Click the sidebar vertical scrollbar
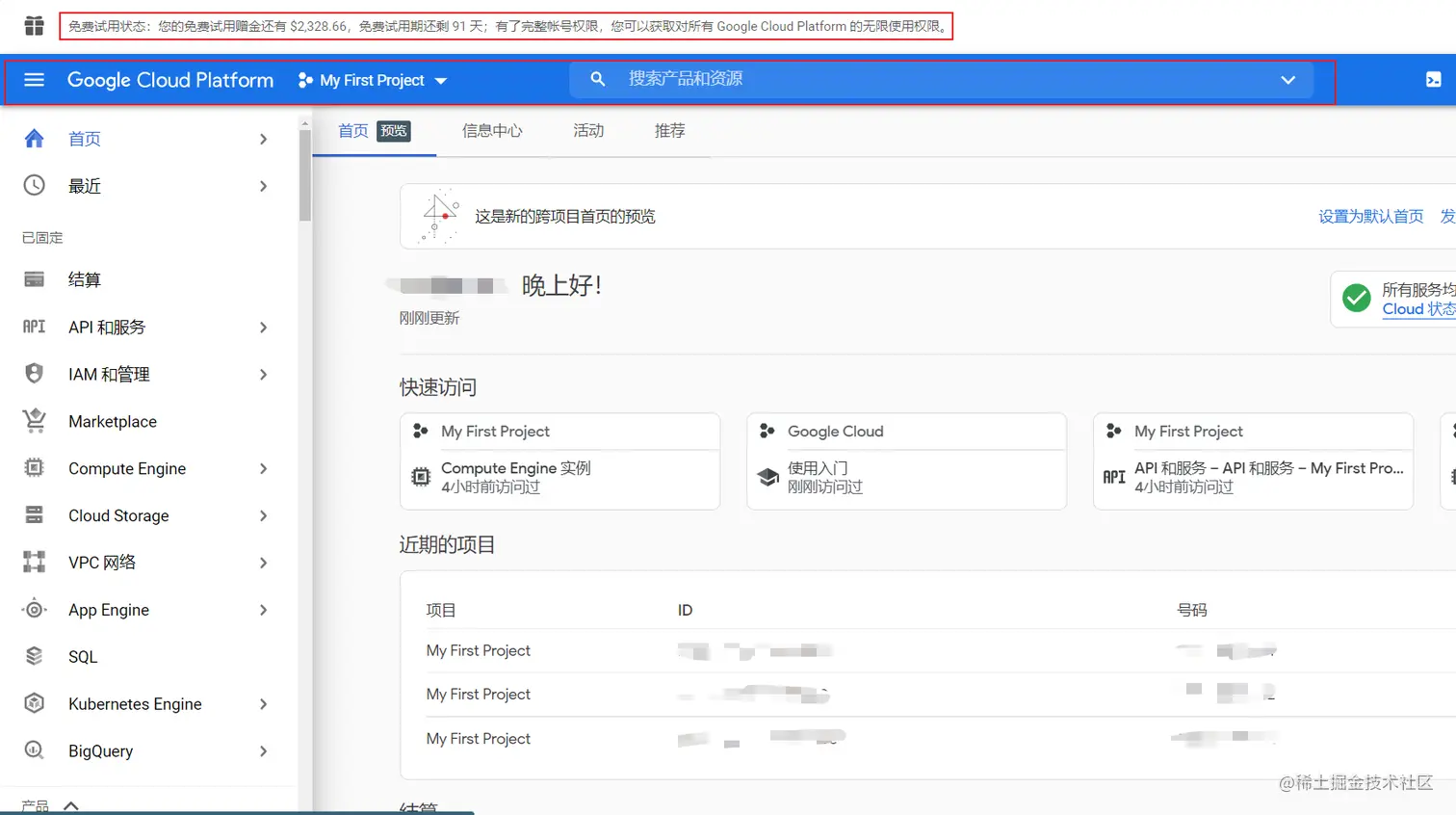The image size is (1456, 815). tap(304, 175)
